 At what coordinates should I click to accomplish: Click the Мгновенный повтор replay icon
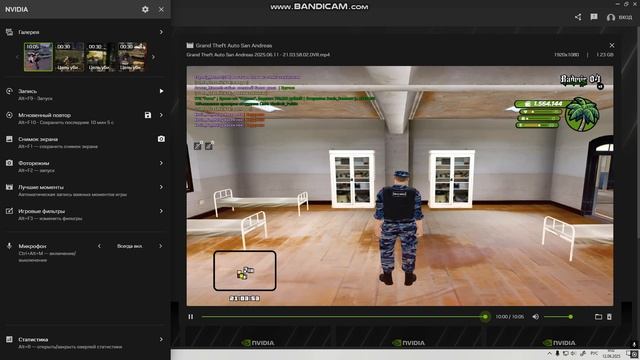pyautogui.click(x=9, y=115)
